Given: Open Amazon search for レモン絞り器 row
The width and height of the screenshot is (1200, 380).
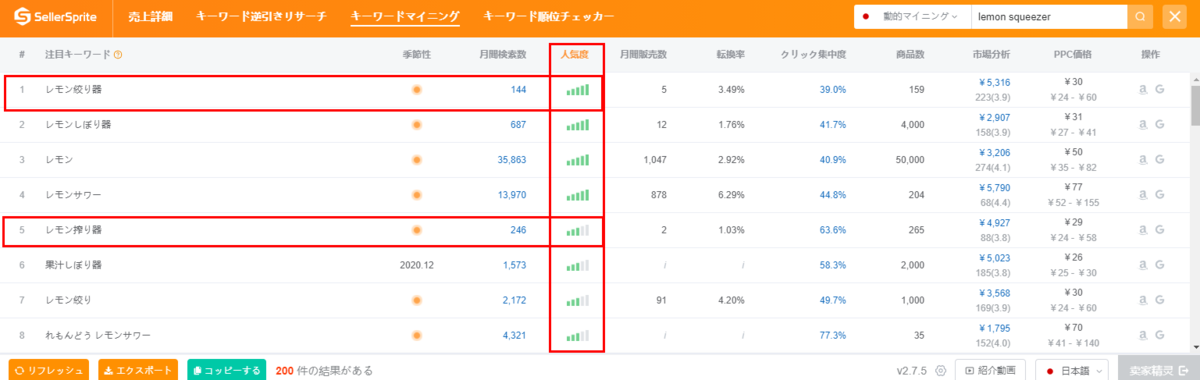Looking at the screenshot, I should point(1143,89).
